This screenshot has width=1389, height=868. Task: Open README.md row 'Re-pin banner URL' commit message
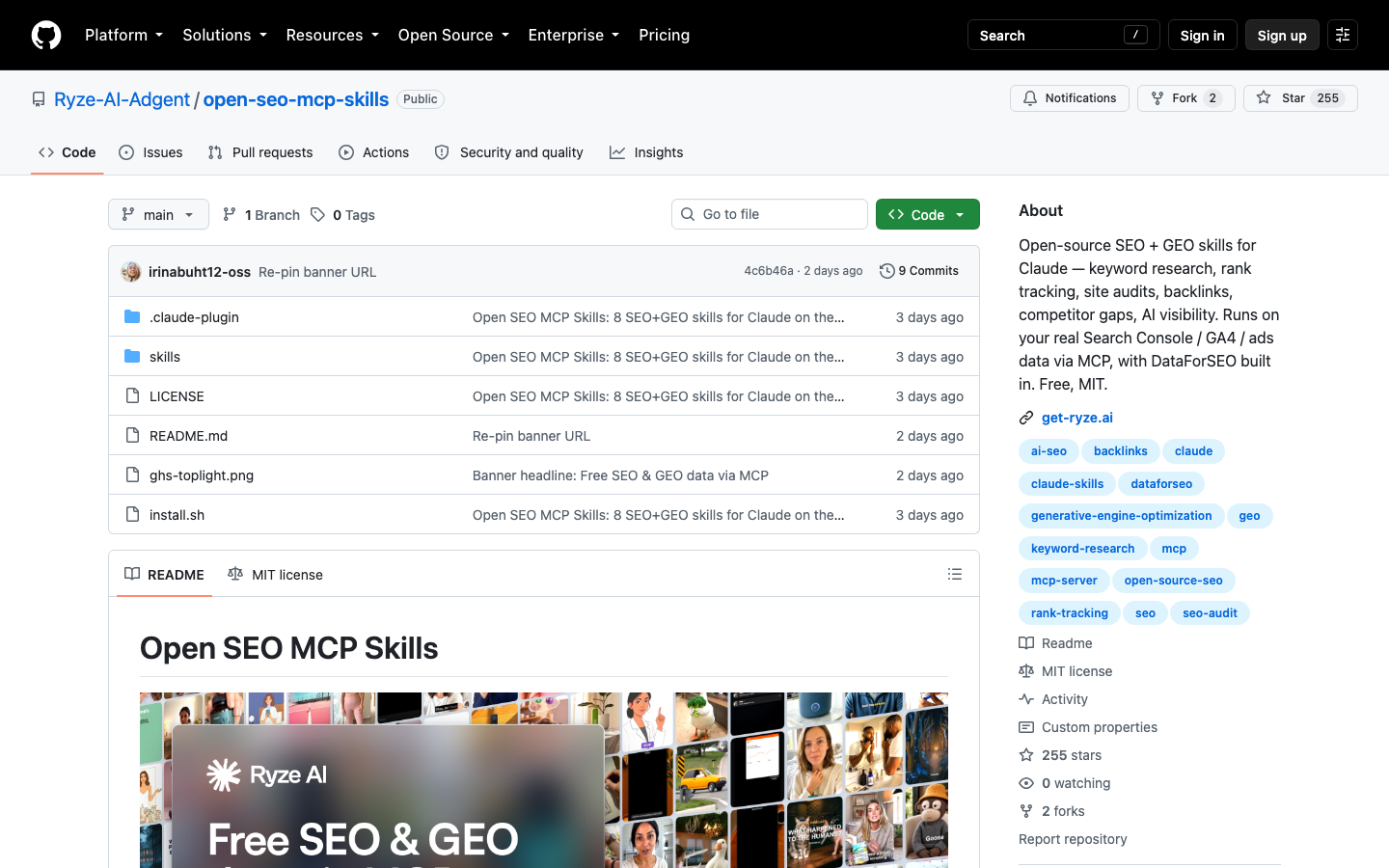[x=531, y=436]
